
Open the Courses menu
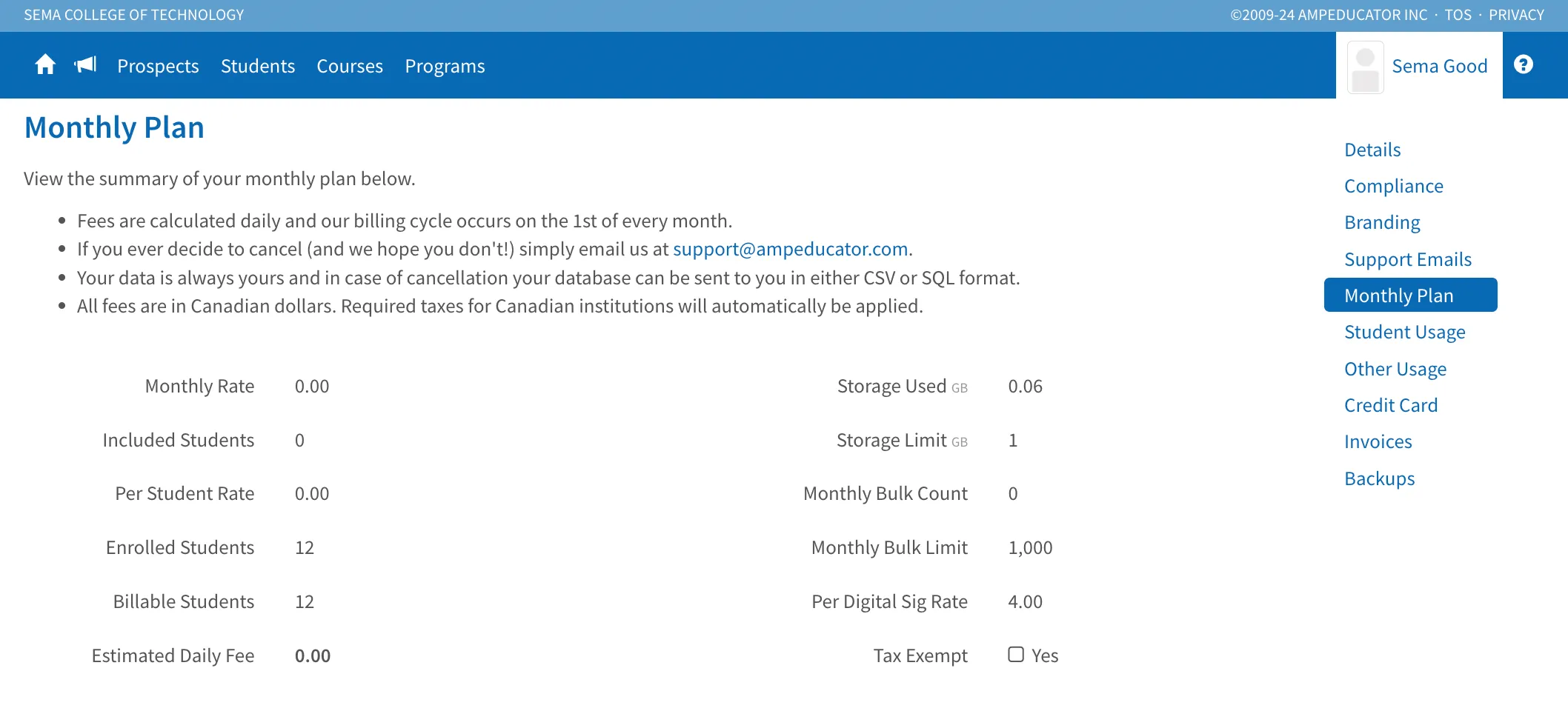pyautogui.click(x=350, y=66)
